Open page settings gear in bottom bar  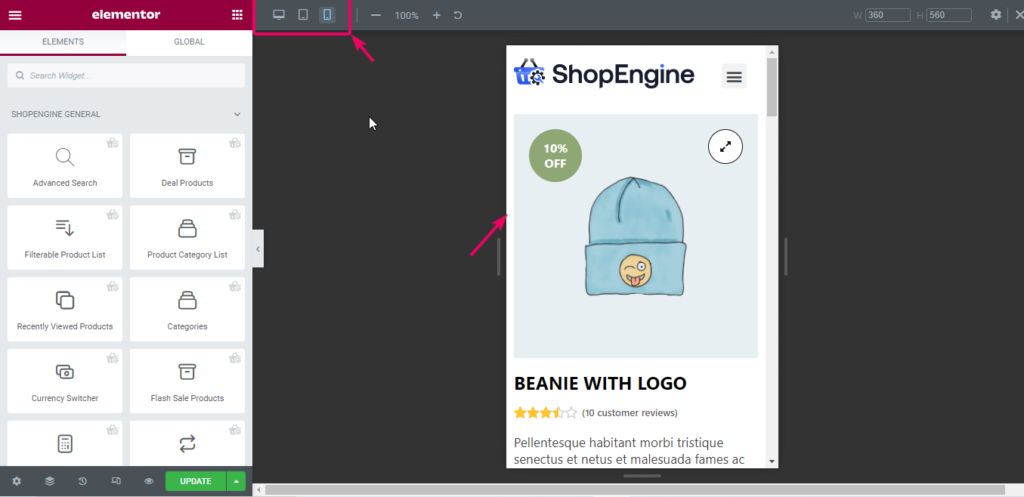pos(16,481)
